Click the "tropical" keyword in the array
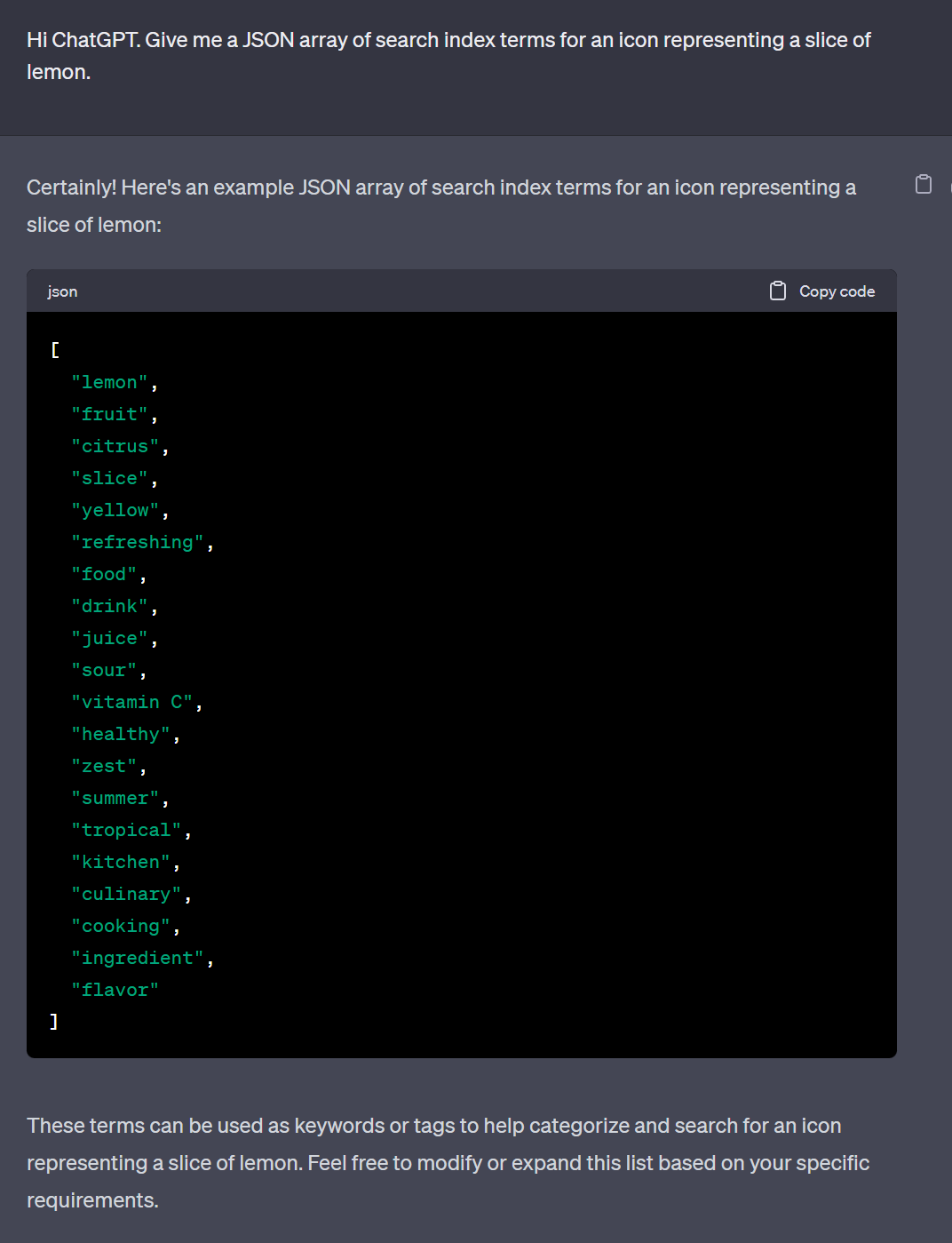The width and height of the screenshot is (952, 1243). point(126,829)
